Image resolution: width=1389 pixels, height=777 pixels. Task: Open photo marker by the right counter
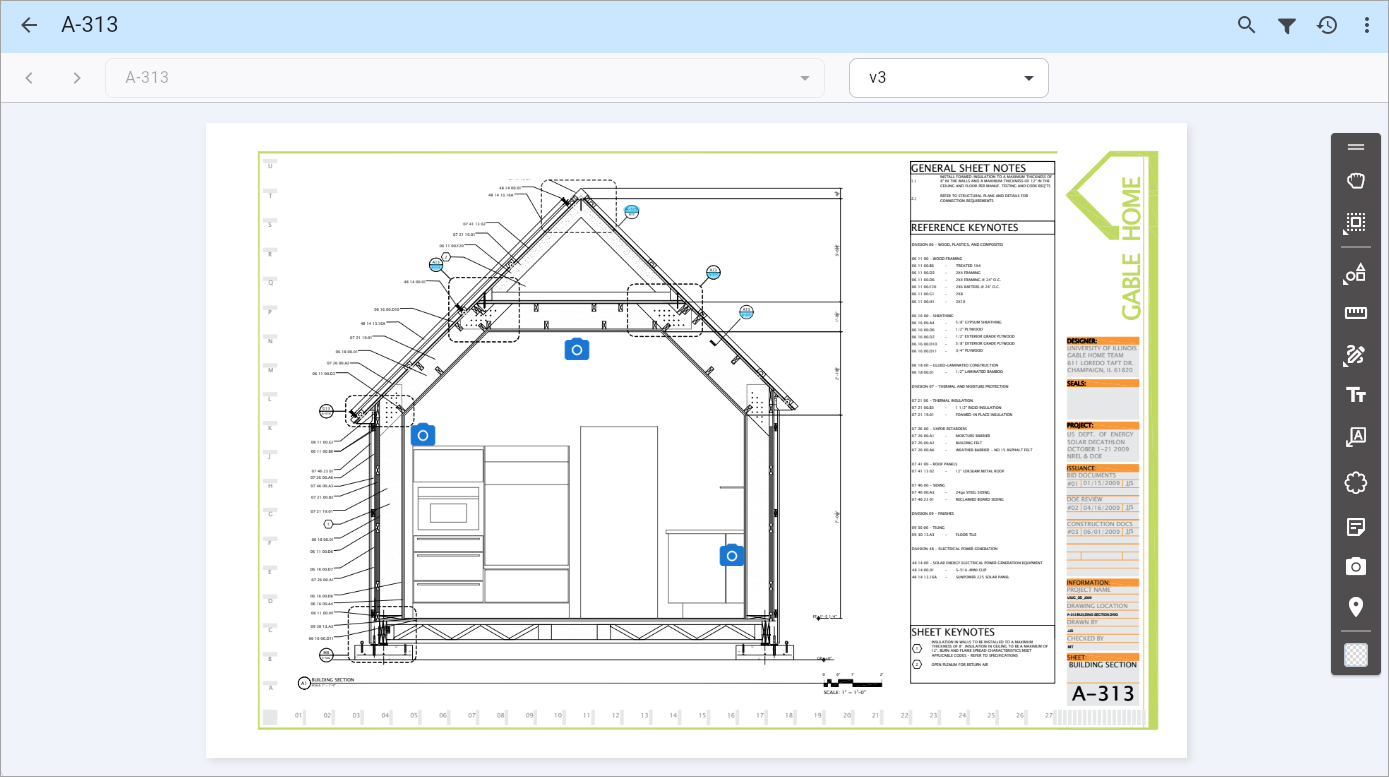tap(732, 555)
